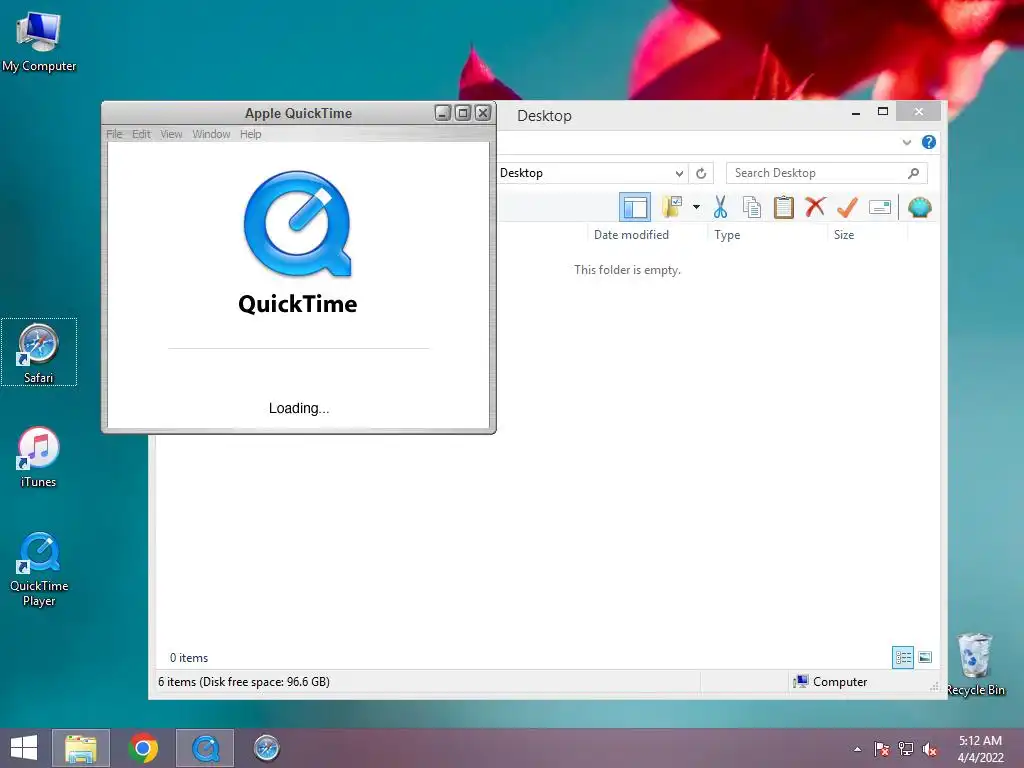Screen dimensions: 1024x768
Task: Click Computer label in Explorer status bar
Action: 840,682
